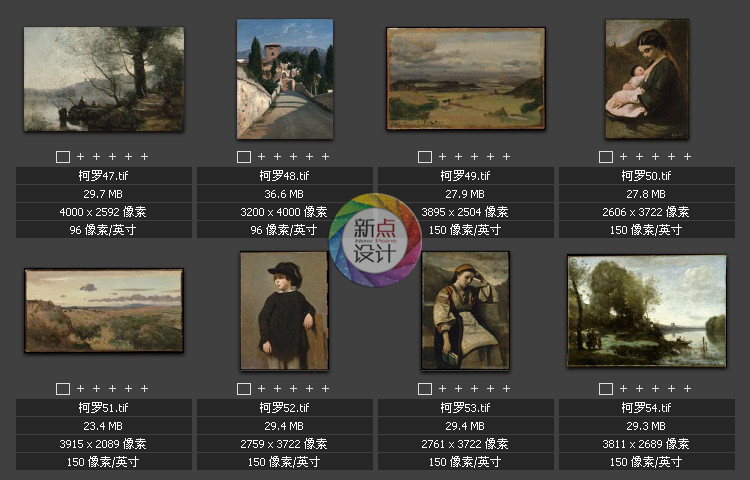The height and width of the screenshot is (480, 750).
Task: Tick the label checkbox for 柯罗49.tif
Action: pyautogui.click(x=425, y=157)
